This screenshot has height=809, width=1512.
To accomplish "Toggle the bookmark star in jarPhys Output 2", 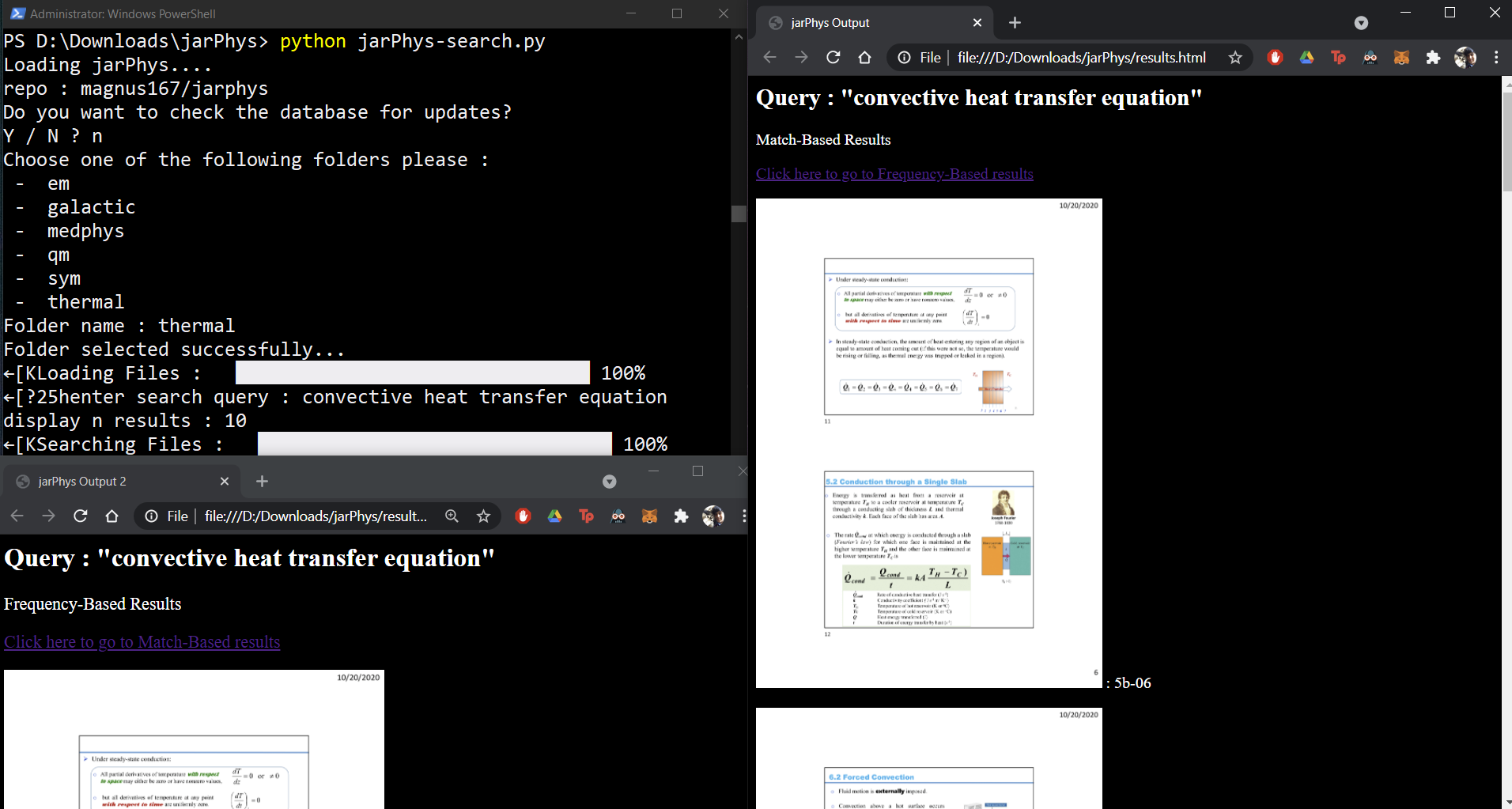I will [483, 516].
